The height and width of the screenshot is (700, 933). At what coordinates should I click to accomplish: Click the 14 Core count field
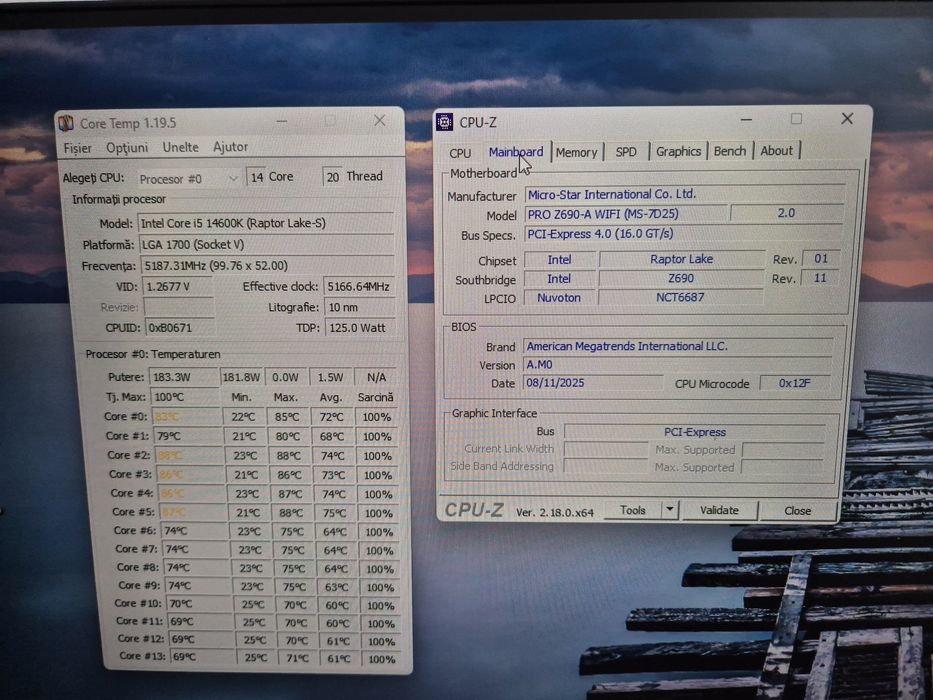point(256,177)
